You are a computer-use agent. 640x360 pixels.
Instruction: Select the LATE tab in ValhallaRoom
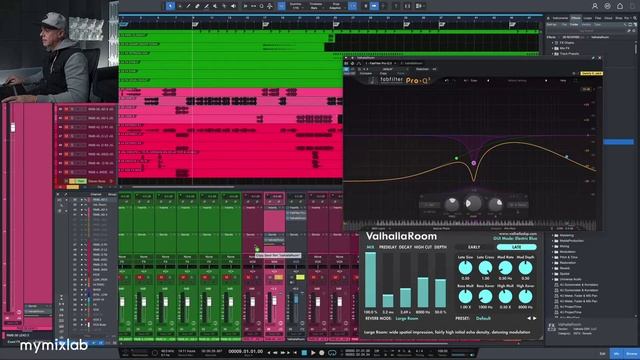pos(516,247)
